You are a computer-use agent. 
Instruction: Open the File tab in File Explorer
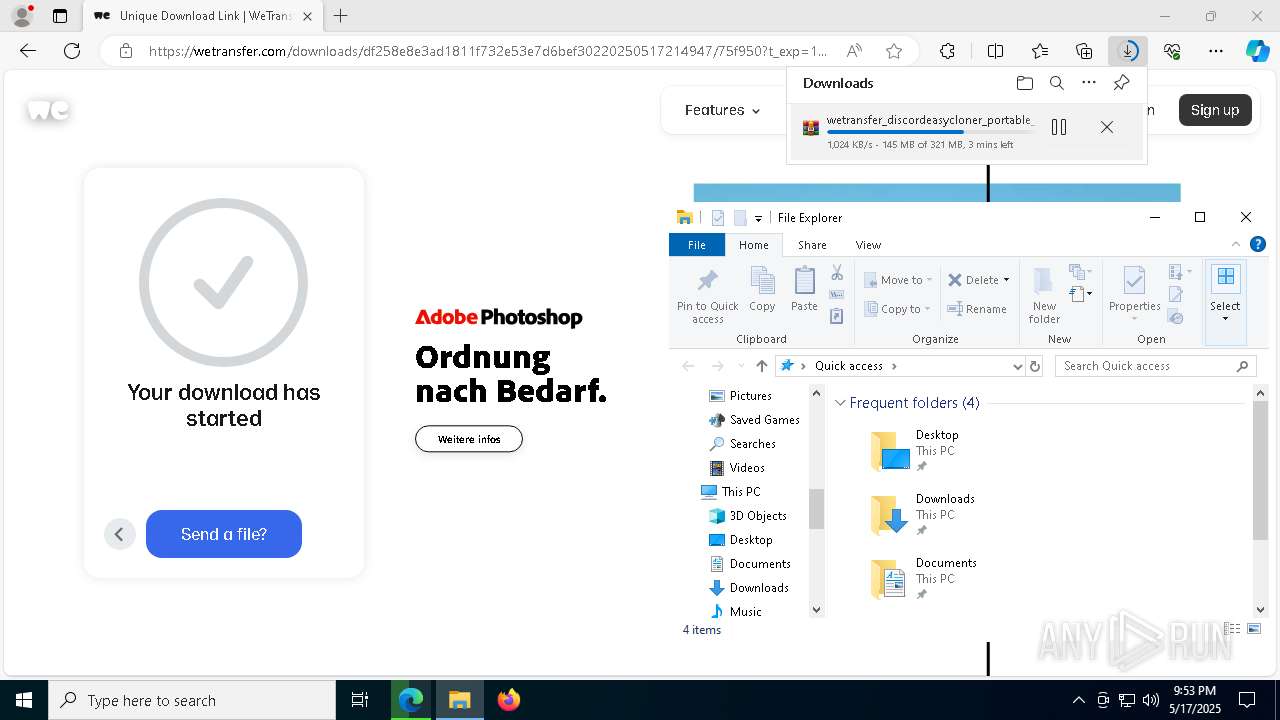697,245
